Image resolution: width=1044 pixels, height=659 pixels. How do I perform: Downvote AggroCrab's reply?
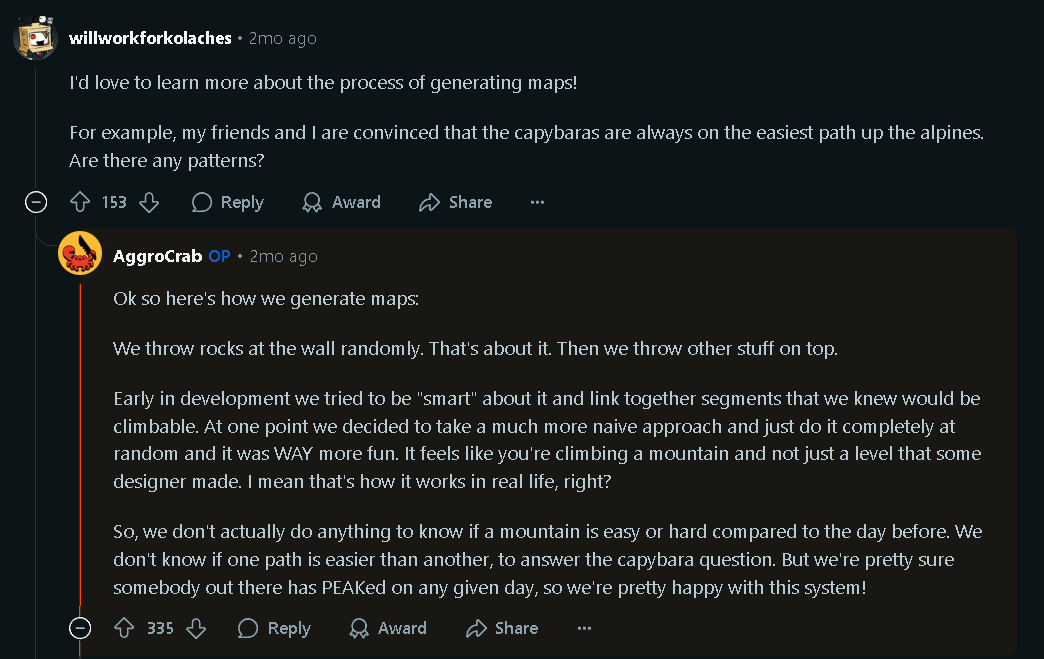coord(196,628)
